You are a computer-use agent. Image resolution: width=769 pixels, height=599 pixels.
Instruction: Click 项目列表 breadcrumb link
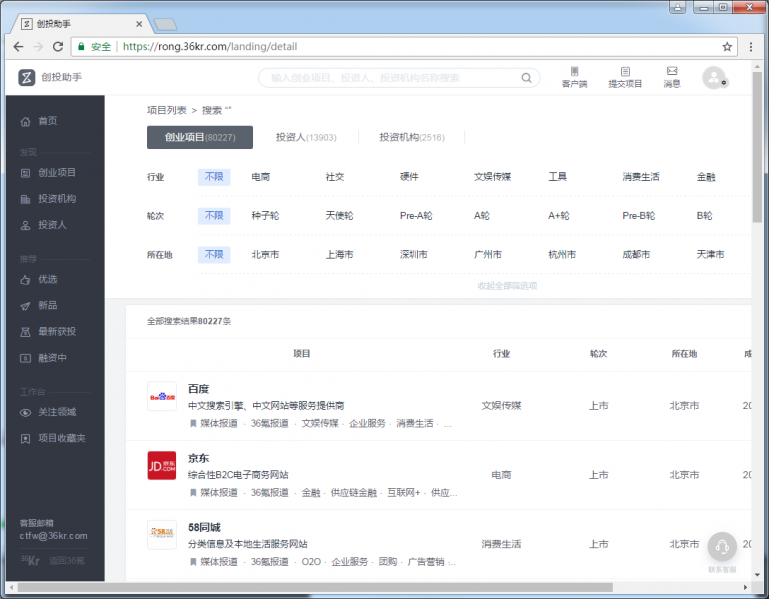pos(166,110)
